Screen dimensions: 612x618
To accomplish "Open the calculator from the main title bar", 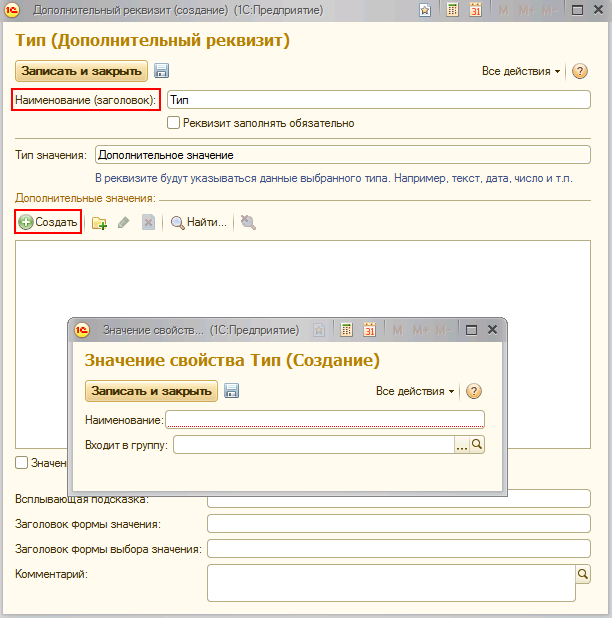I will (x=452, y=10).
